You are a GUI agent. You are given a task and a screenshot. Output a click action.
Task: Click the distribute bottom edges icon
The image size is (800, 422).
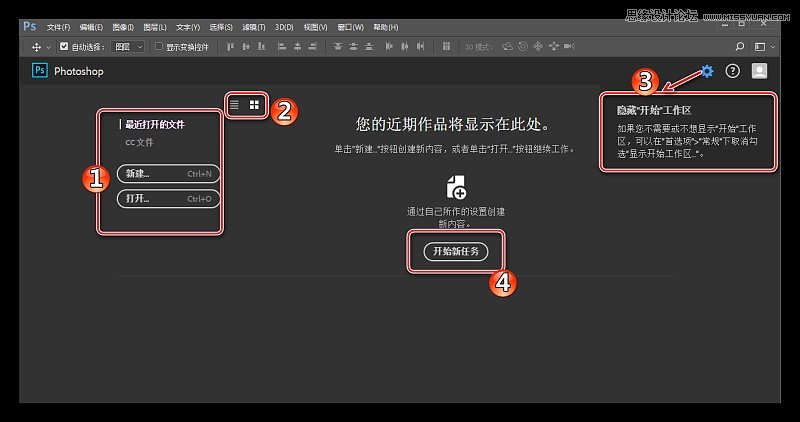click(369, 46)
